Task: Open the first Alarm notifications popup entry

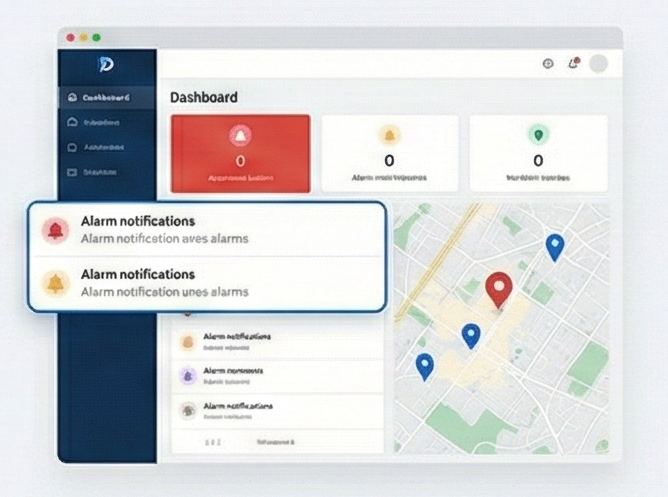Action: point(206,230)
